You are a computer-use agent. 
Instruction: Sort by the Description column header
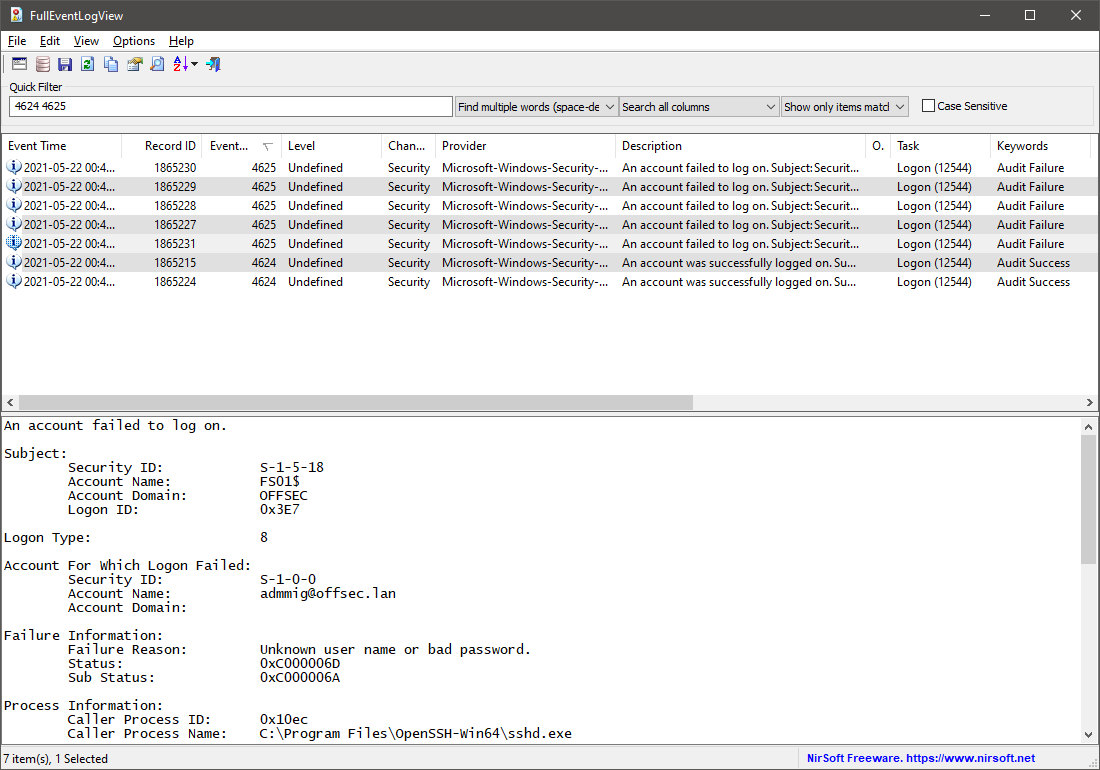[x=741, y=146]
